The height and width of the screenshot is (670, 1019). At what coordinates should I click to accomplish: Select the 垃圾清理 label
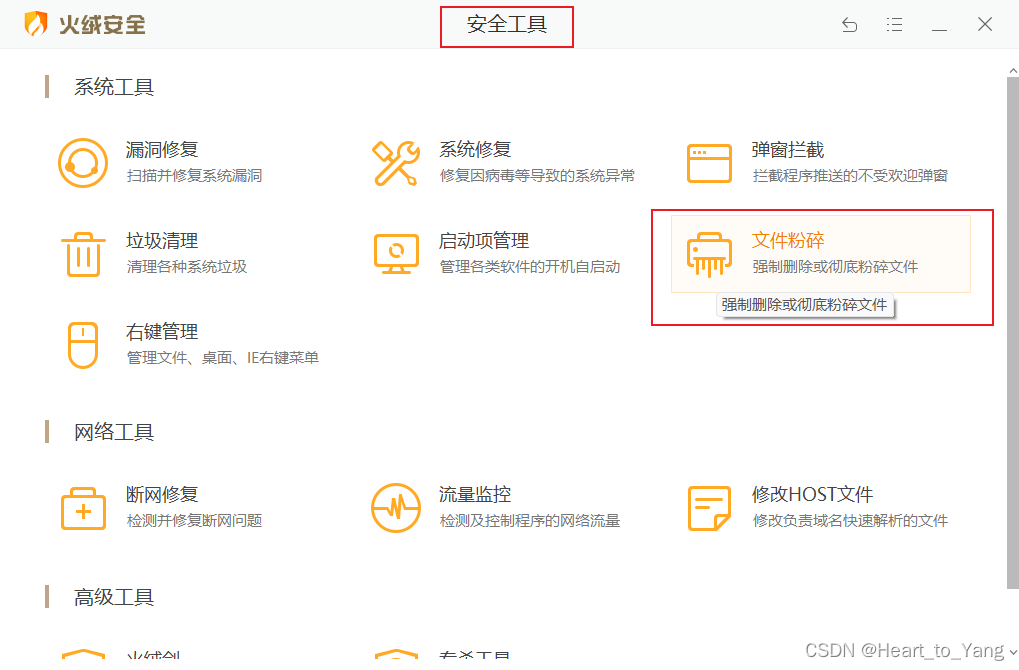coord(162,240)
